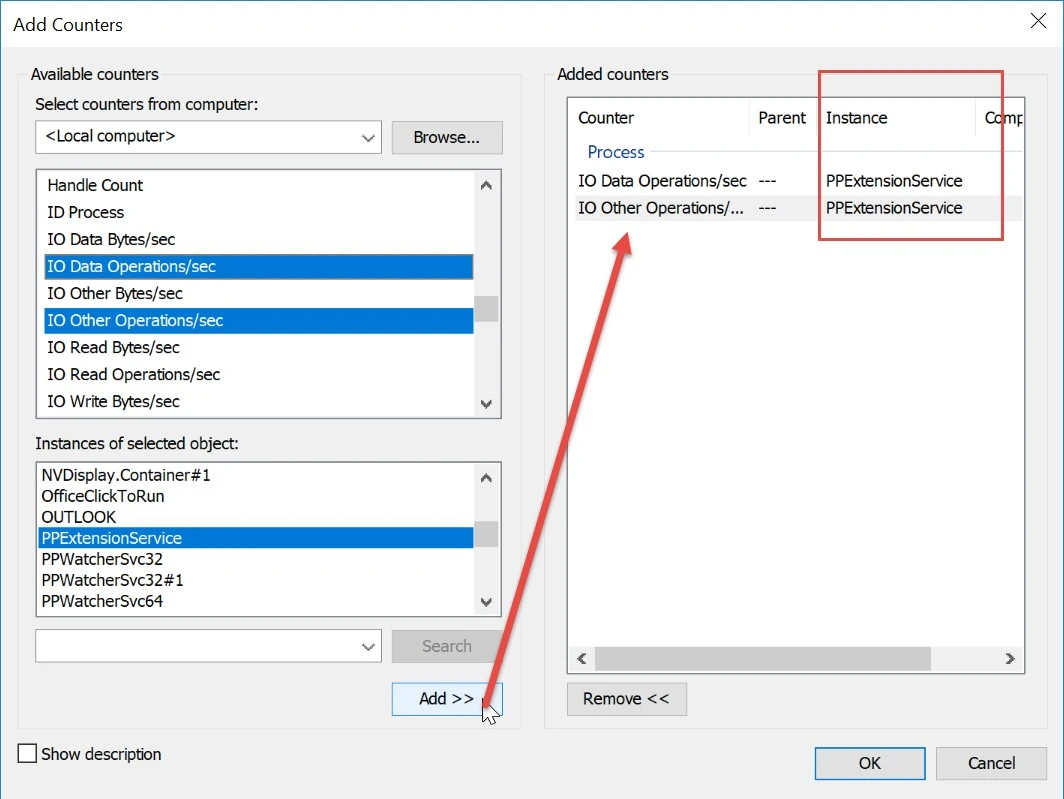The width and height of the screenshot is (1064, 799).
Task: Sort by the Instance column header
Action: pos(856,118)
